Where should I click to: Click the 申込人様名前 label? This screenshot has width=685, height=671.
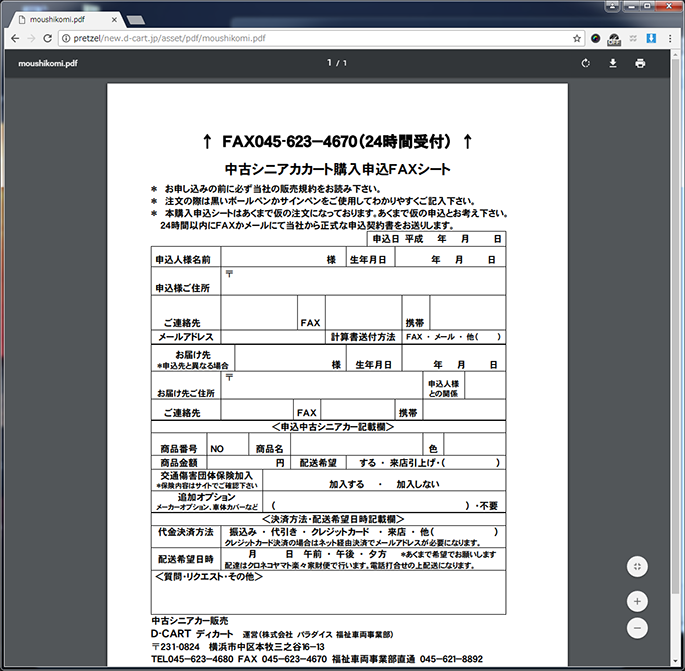point(183,260)
